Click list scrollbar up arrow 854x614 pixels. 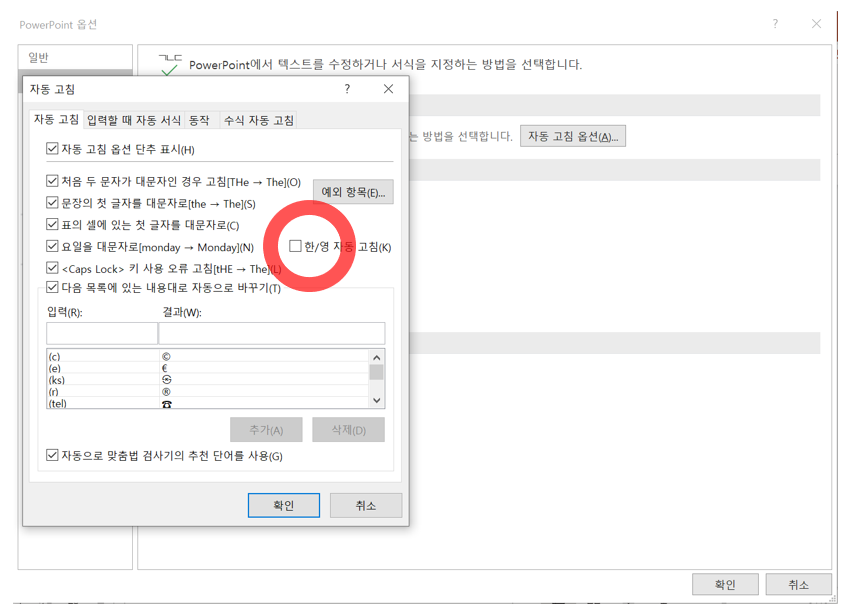[376, 357]
